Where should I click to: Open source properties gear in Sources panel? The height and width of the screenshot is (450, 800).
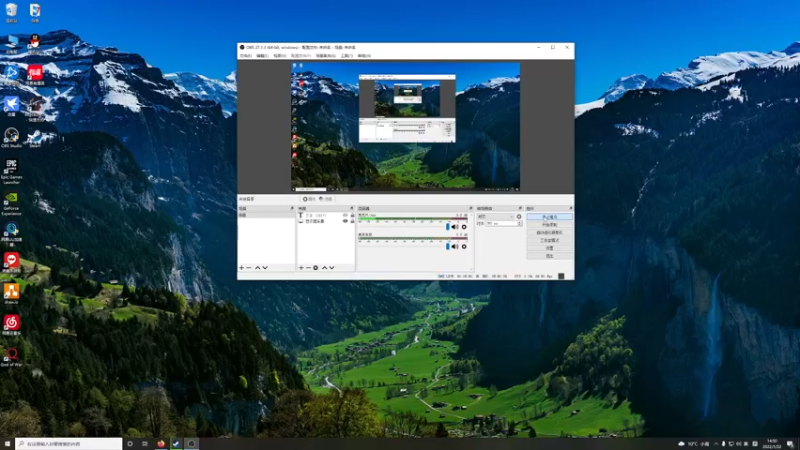tap(316, 268)
